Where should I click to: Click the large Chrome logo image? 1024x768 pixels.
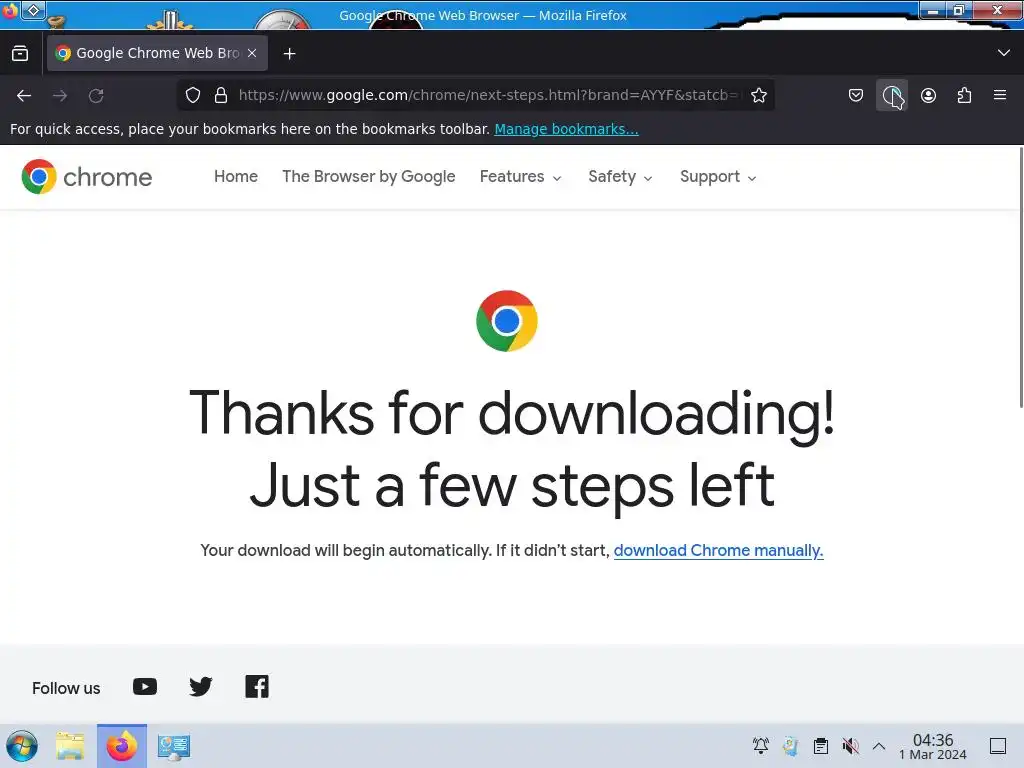coord(507,321)
